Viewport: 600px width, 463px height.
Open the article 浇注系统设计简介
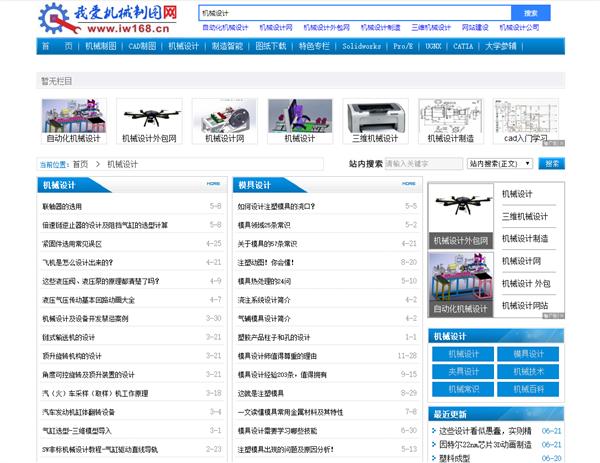264,300
